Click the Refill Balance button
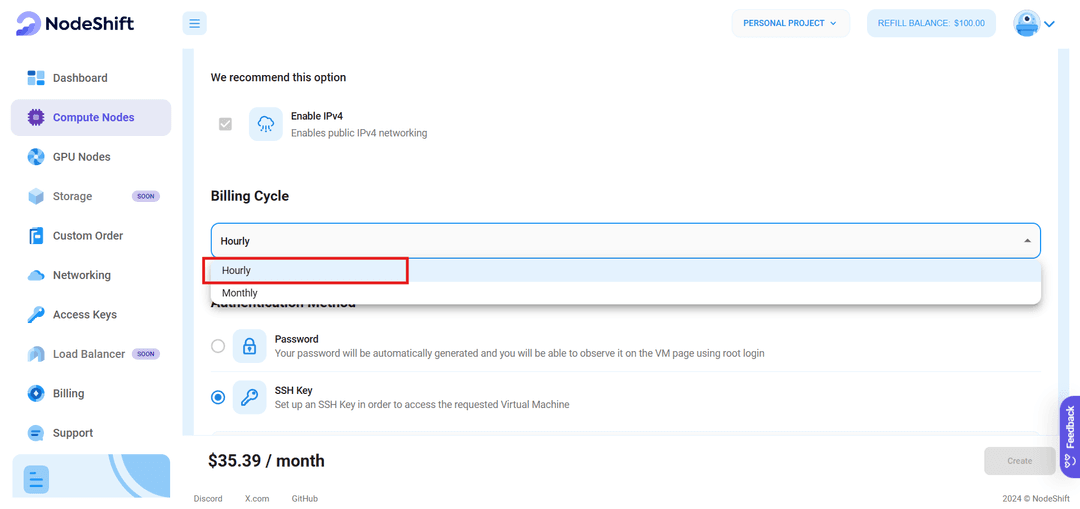Viewport: 1080px width, 509px height. pos(930,23)
